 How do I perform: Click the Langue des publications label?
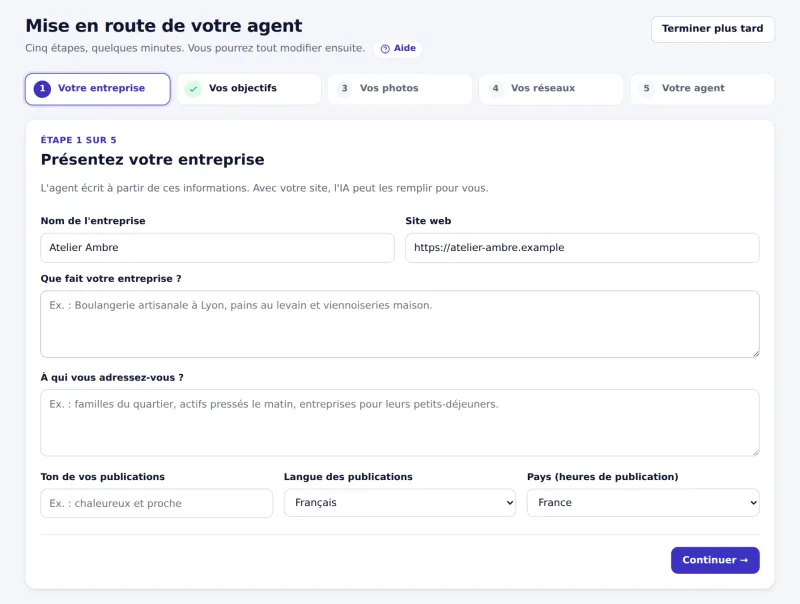(x=348, y=476)
